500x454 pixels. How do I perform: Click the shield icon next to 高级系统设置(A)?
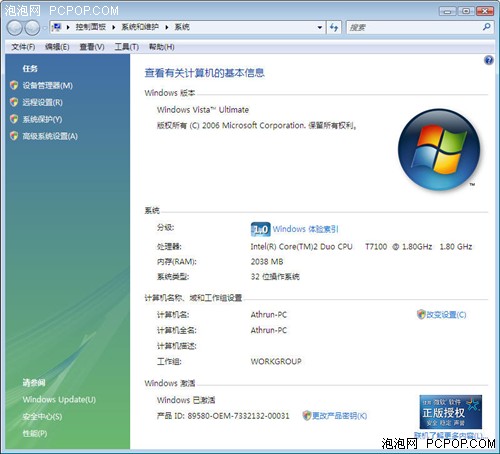14,136
